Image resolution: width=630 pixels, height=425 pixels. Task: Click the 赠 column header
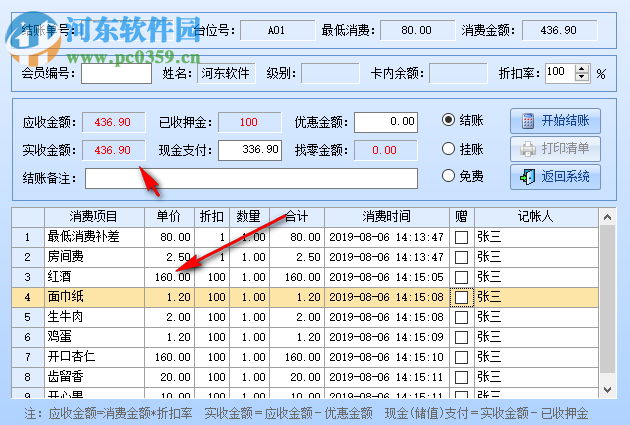[462, 217]
